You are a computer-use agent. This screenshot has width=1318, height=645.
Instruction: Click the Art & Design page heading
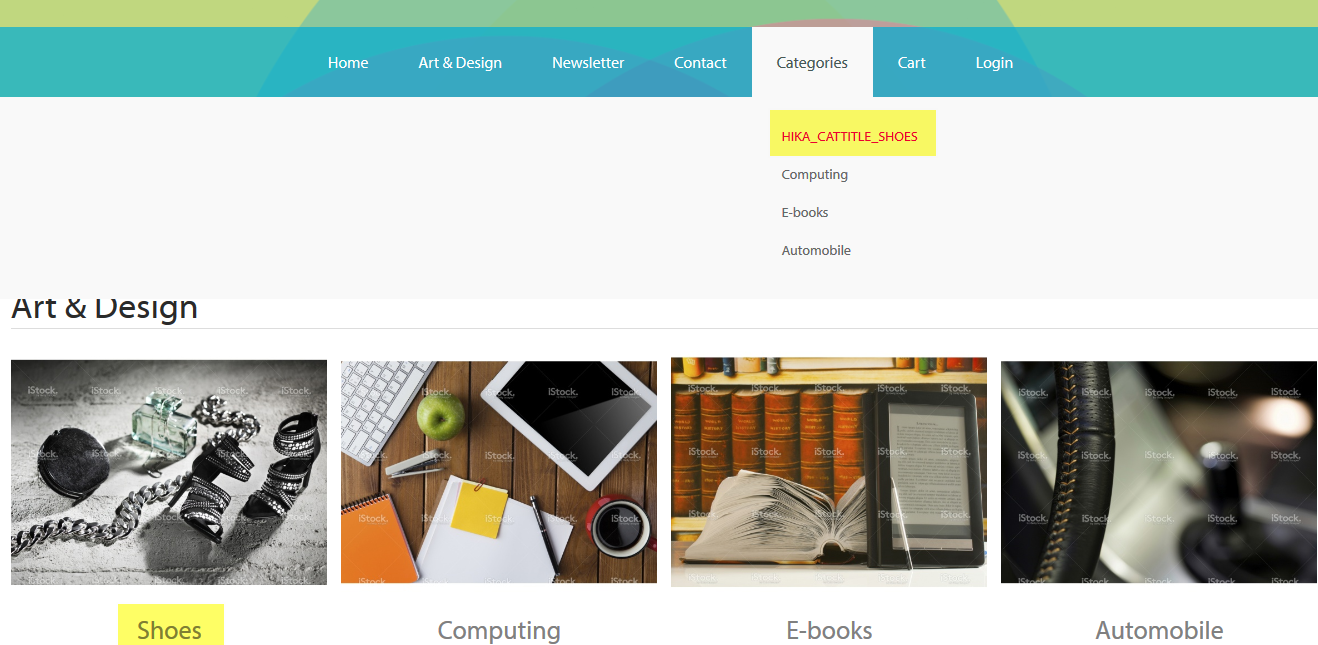tap(104, 308)
